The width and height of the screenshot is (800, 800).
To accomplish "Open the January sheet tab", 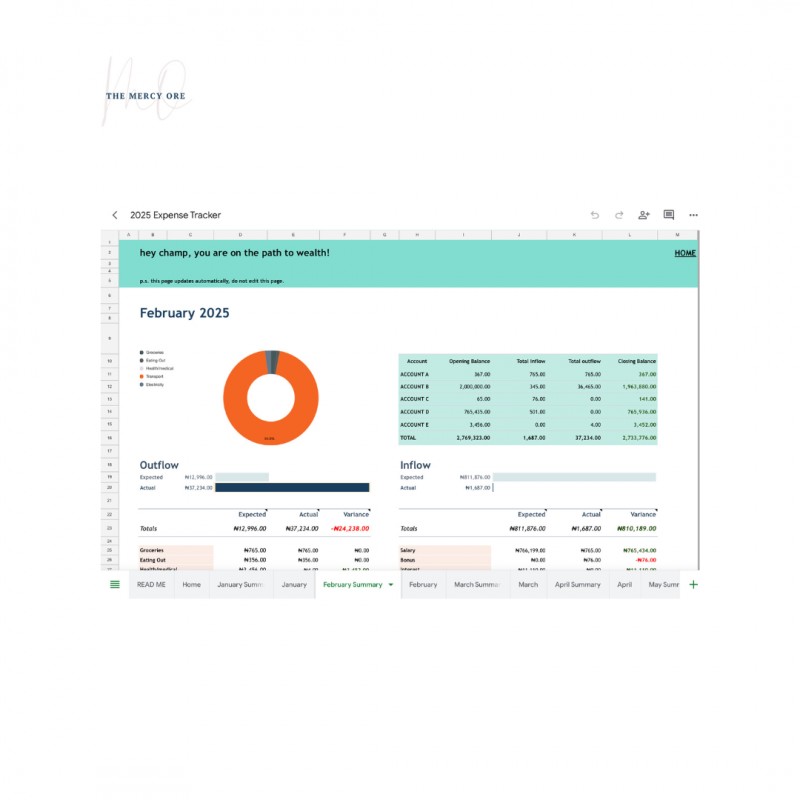I will (294, 584).
